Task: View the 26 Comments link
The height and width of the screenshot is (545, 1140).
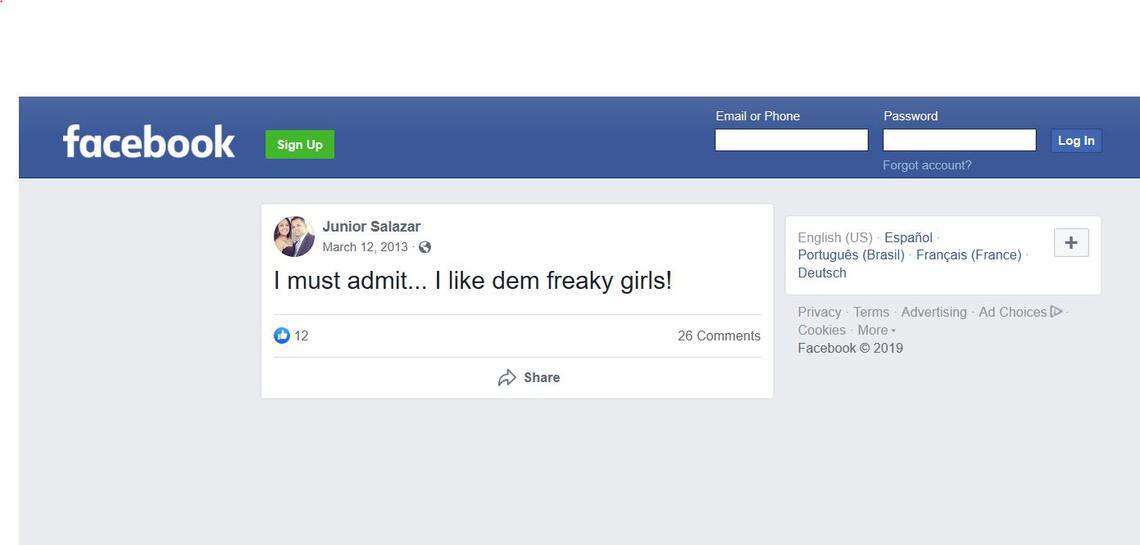Action: click(719, 336)
